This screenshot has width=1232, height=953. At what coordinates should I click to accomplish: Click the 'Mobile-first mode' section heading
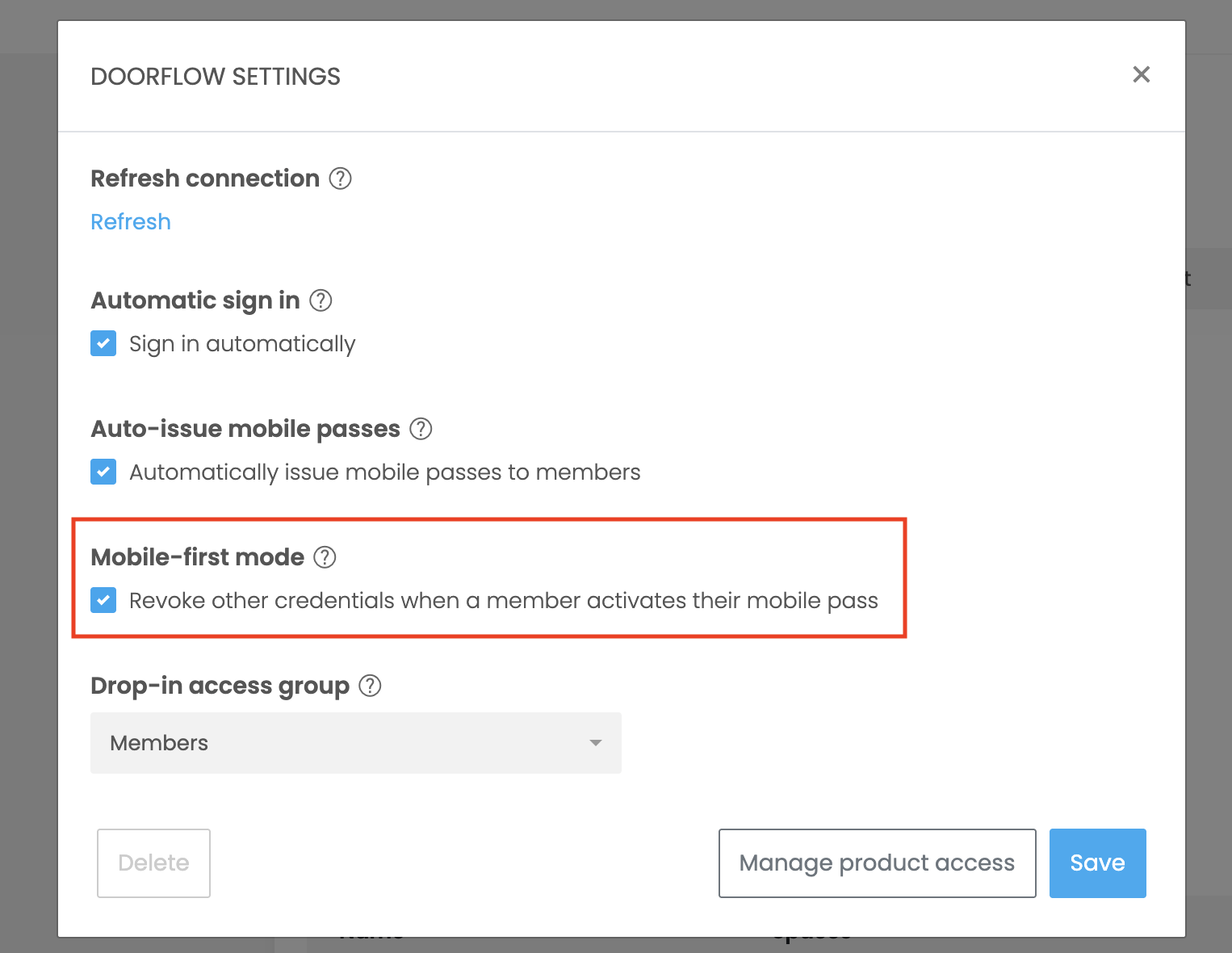pyautogui.click(x=198, y=557)
